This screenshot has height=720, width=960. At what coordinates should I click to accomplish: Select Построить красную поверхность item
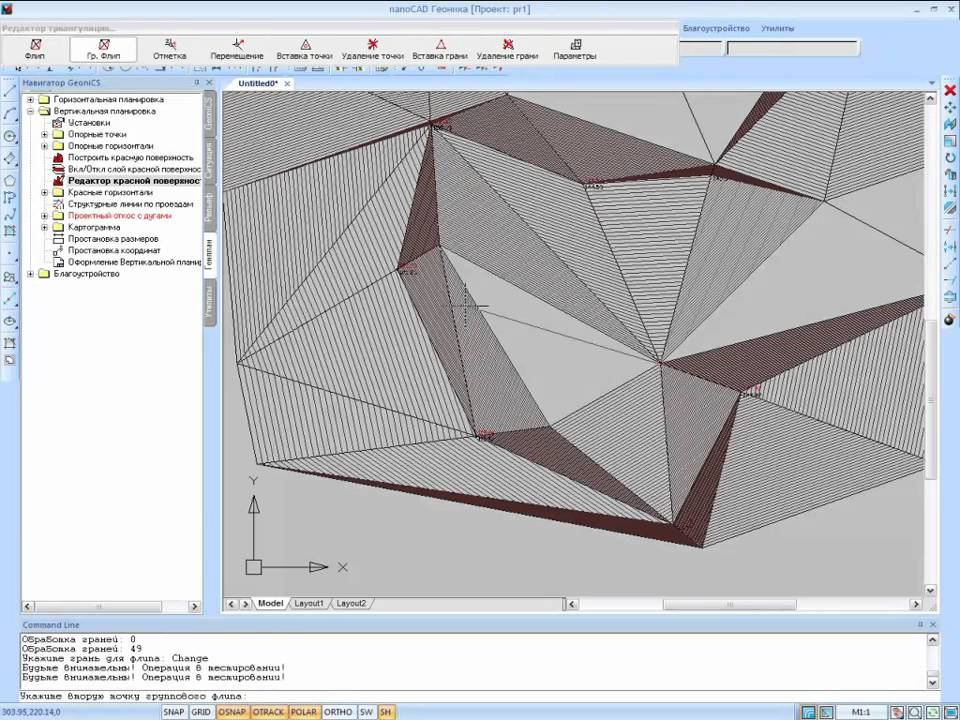pos(130,158)
